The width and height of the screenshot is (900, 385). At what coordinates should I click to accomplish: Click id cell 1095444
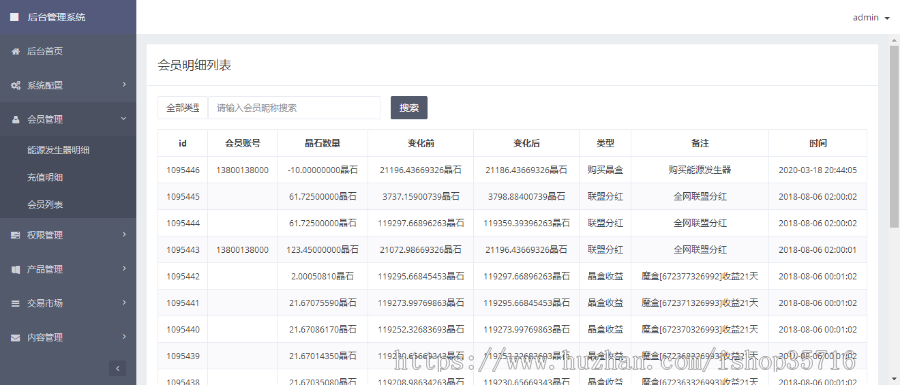click(x=183, y=223)
